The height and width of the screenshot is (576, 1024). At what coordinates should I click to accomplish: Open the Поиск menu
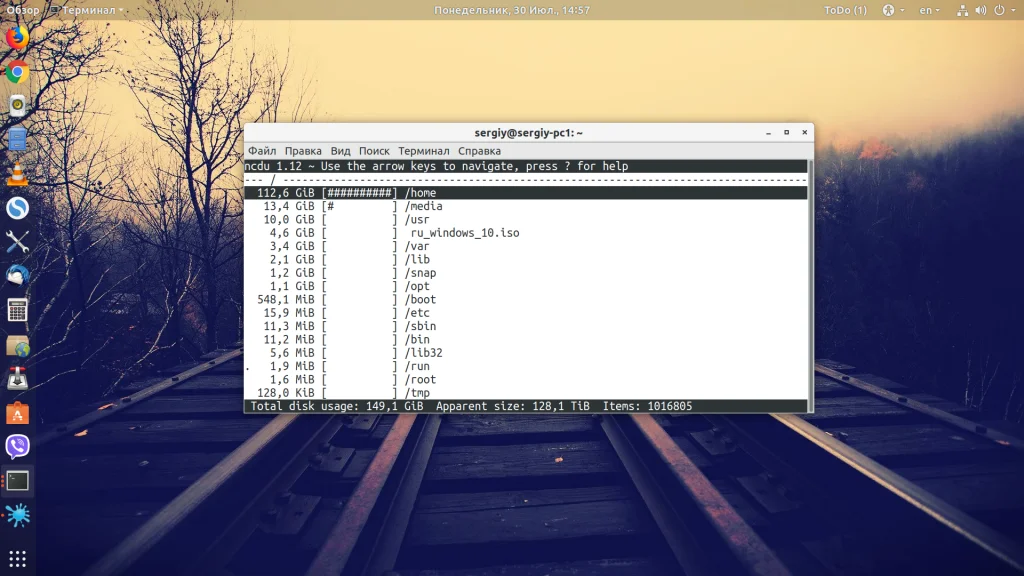click(374, 151)
